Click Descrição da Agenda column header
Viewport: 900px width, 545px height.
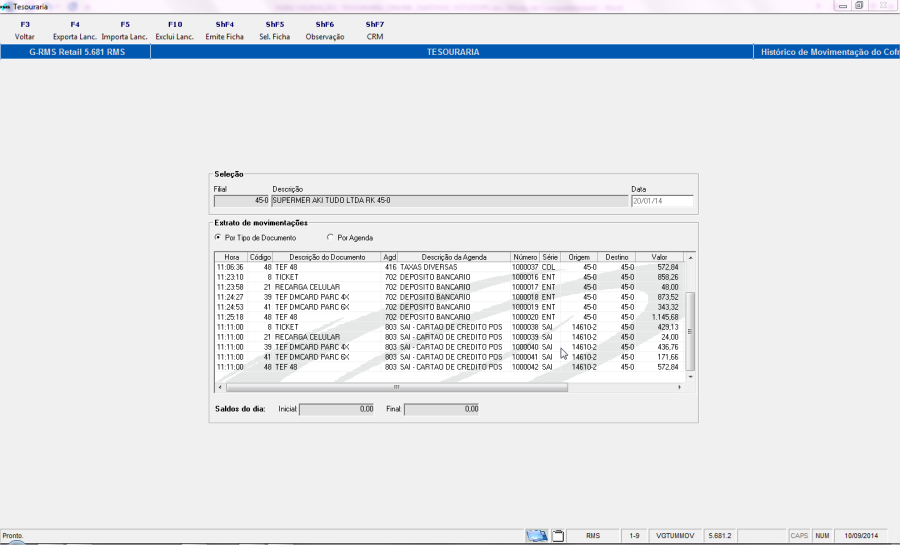[x=453, y=257]
